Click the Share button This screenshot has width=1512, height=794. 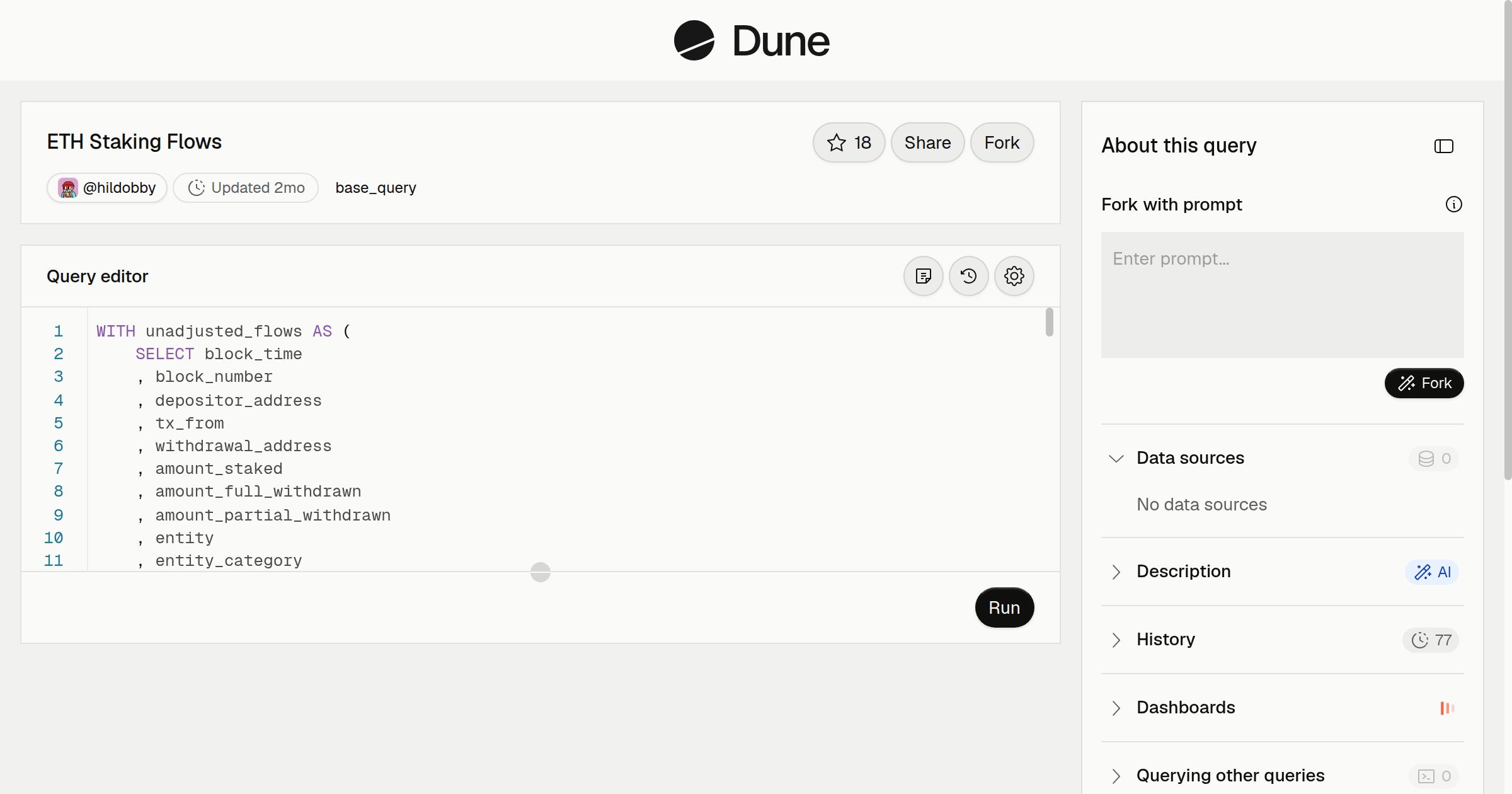pos(927,142)
